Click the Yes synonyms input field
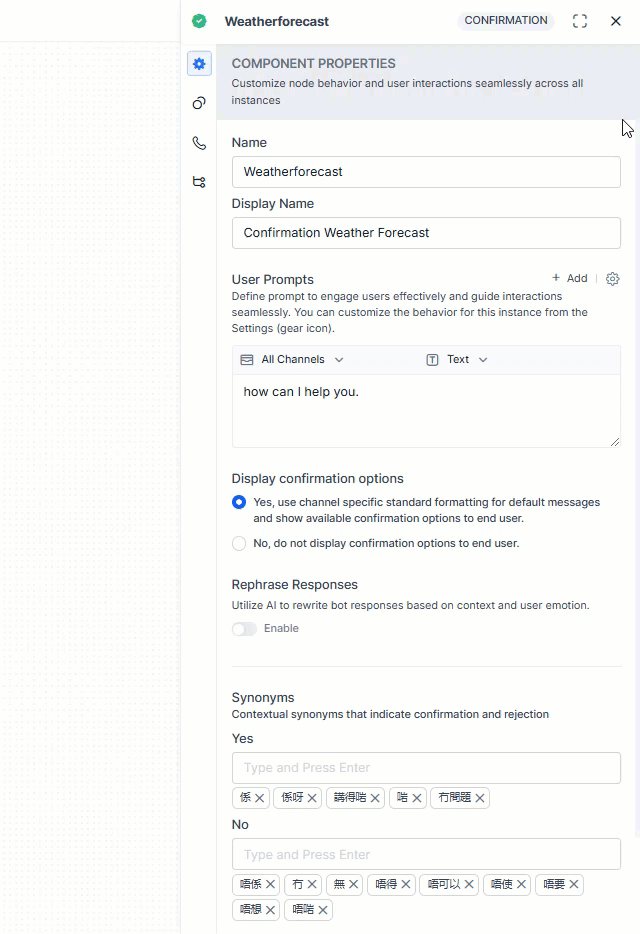 point(426,766)
